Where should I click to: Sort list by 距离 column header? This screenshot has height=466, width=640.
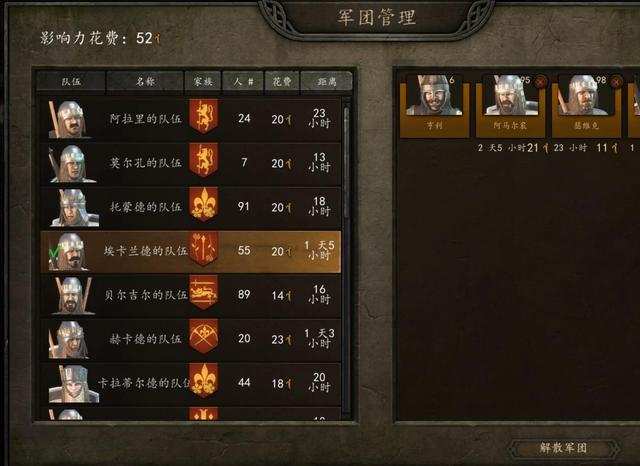pyautogui.click(x=327, y=82)
